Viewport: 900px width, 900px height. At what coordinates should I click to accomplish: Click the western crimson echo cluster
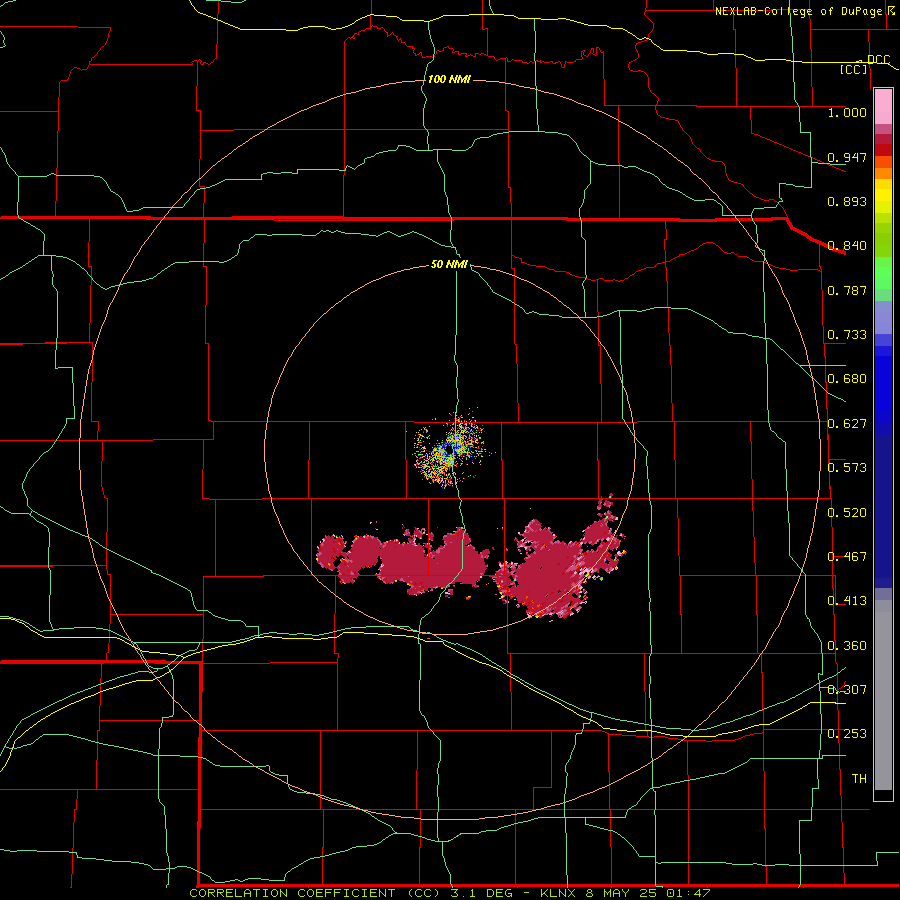coord(404,560)
